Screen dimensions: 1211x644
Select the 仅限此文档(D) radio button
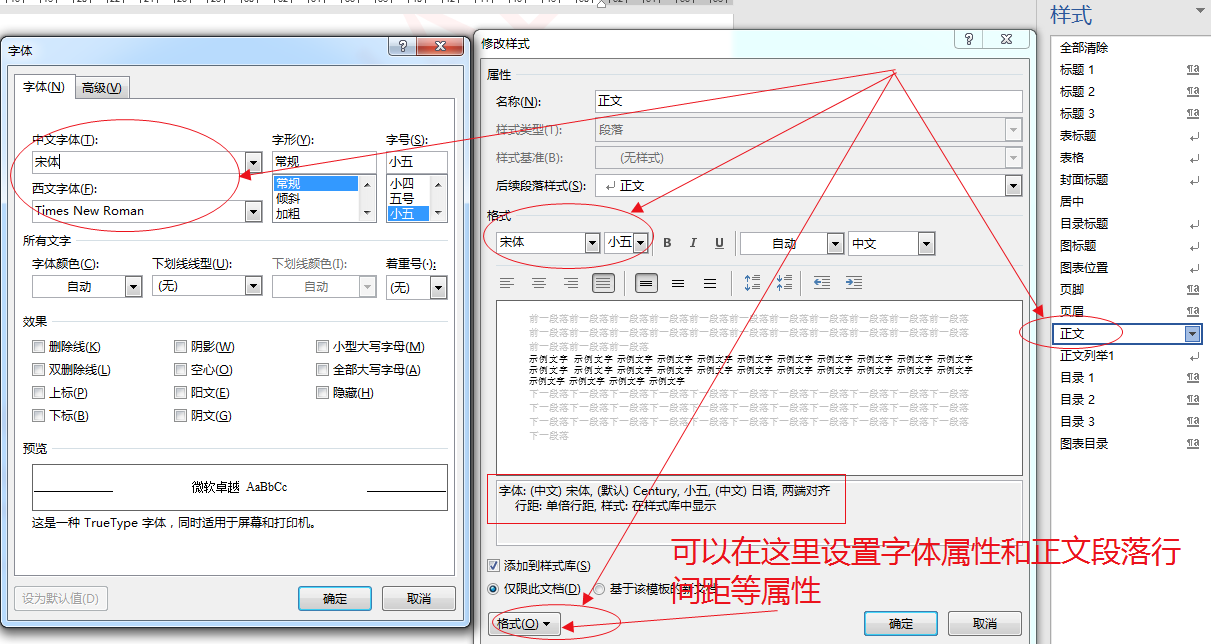493,589
